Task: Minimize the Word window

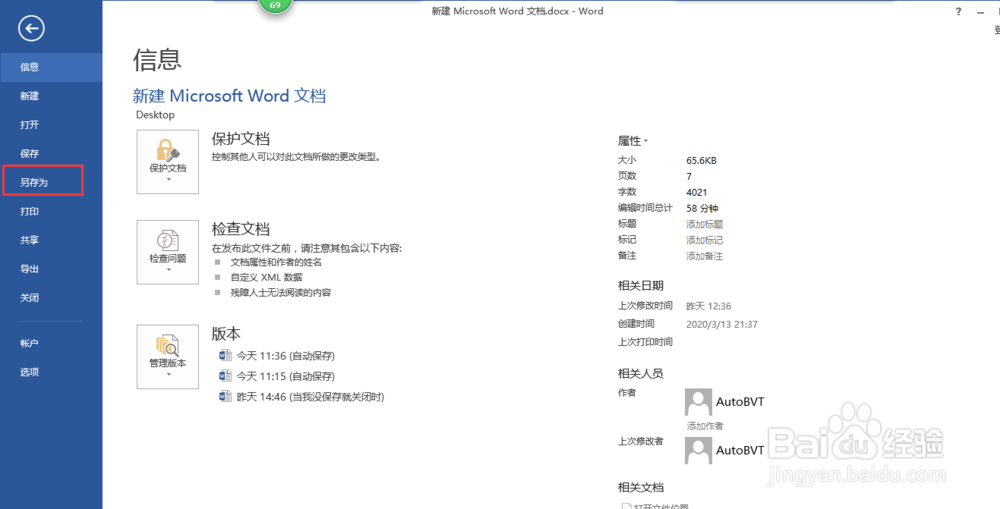Action: (980, 11)
